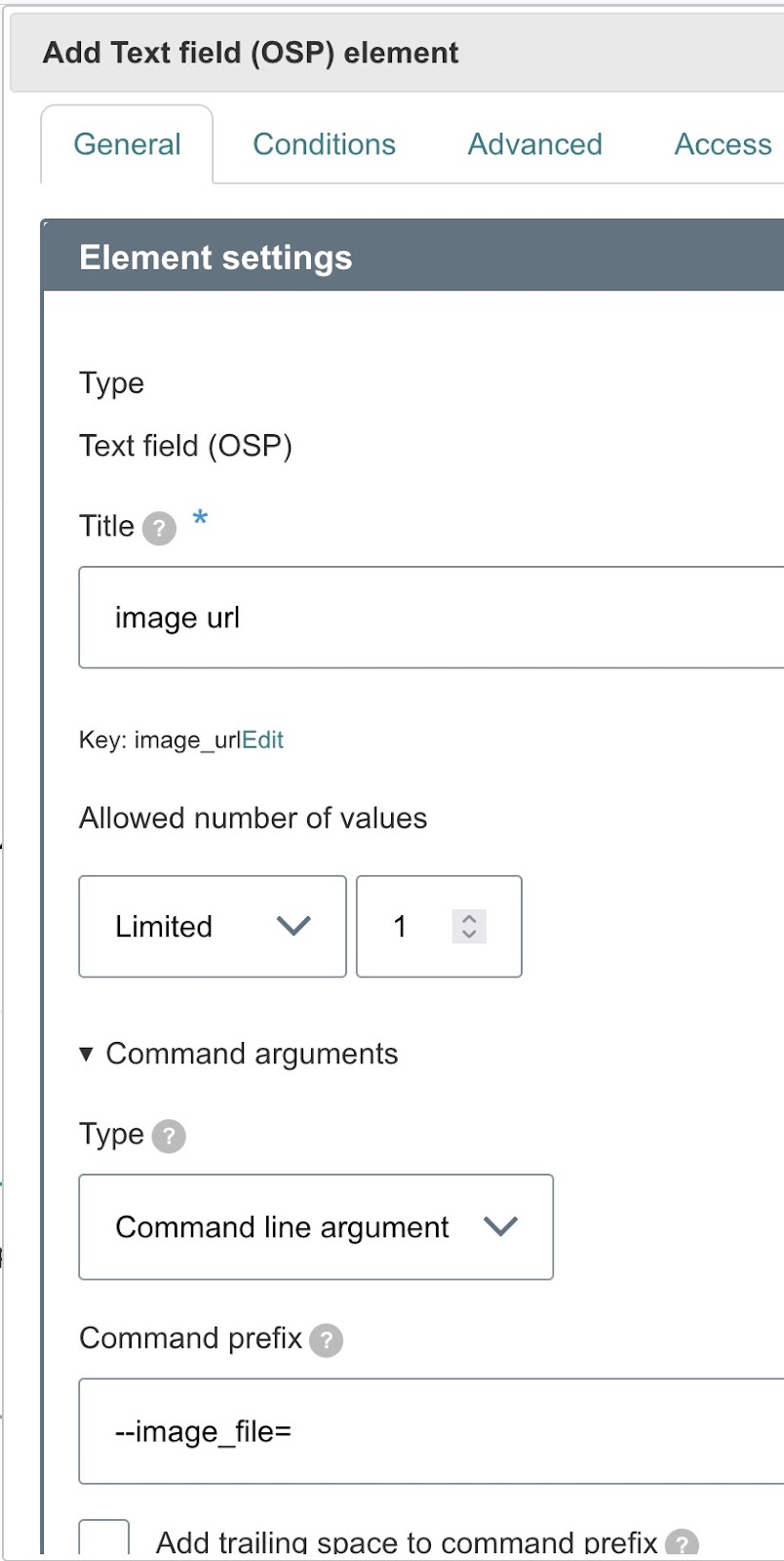Viewport: 784px width, 1561px height.
Task: Click help icon next to Command prefix
Action: tap(326, 1340)
